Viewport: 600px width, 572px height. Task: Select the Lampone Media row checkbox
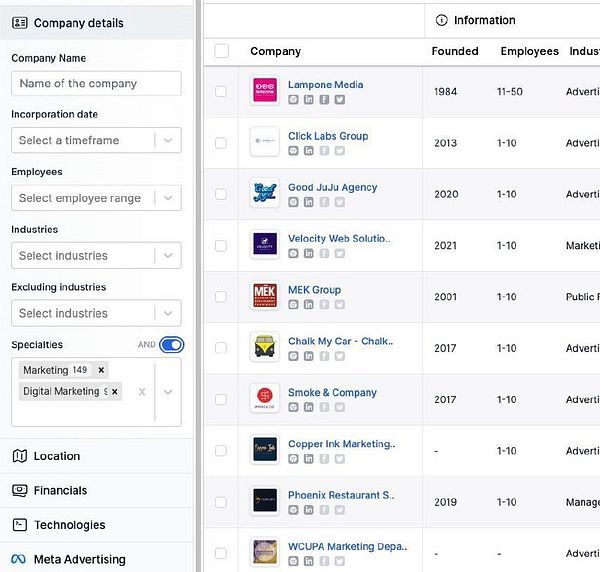[221, 91]
